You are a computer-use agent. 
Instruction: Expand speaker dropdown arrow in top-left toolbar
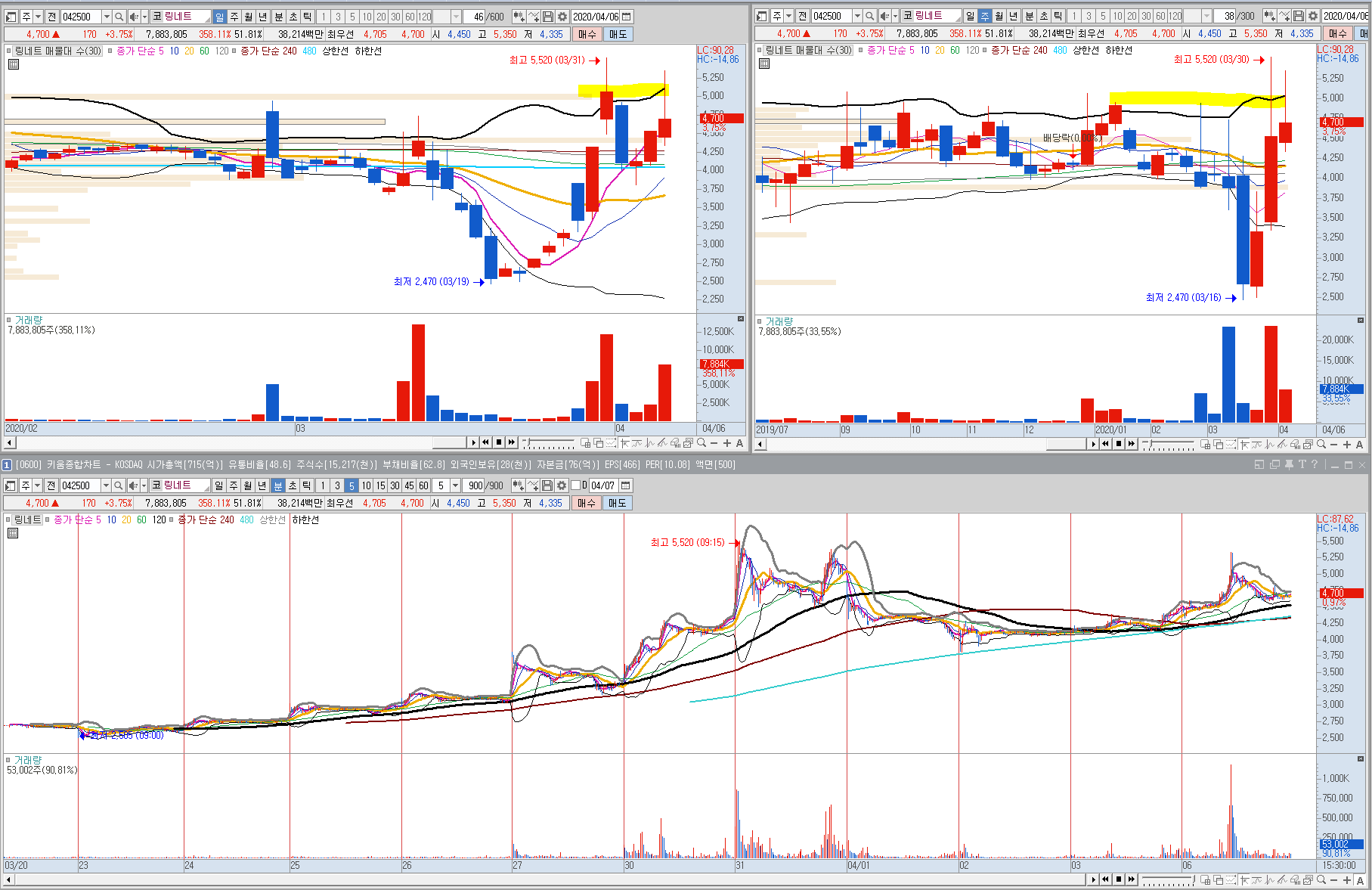[144, 17]
